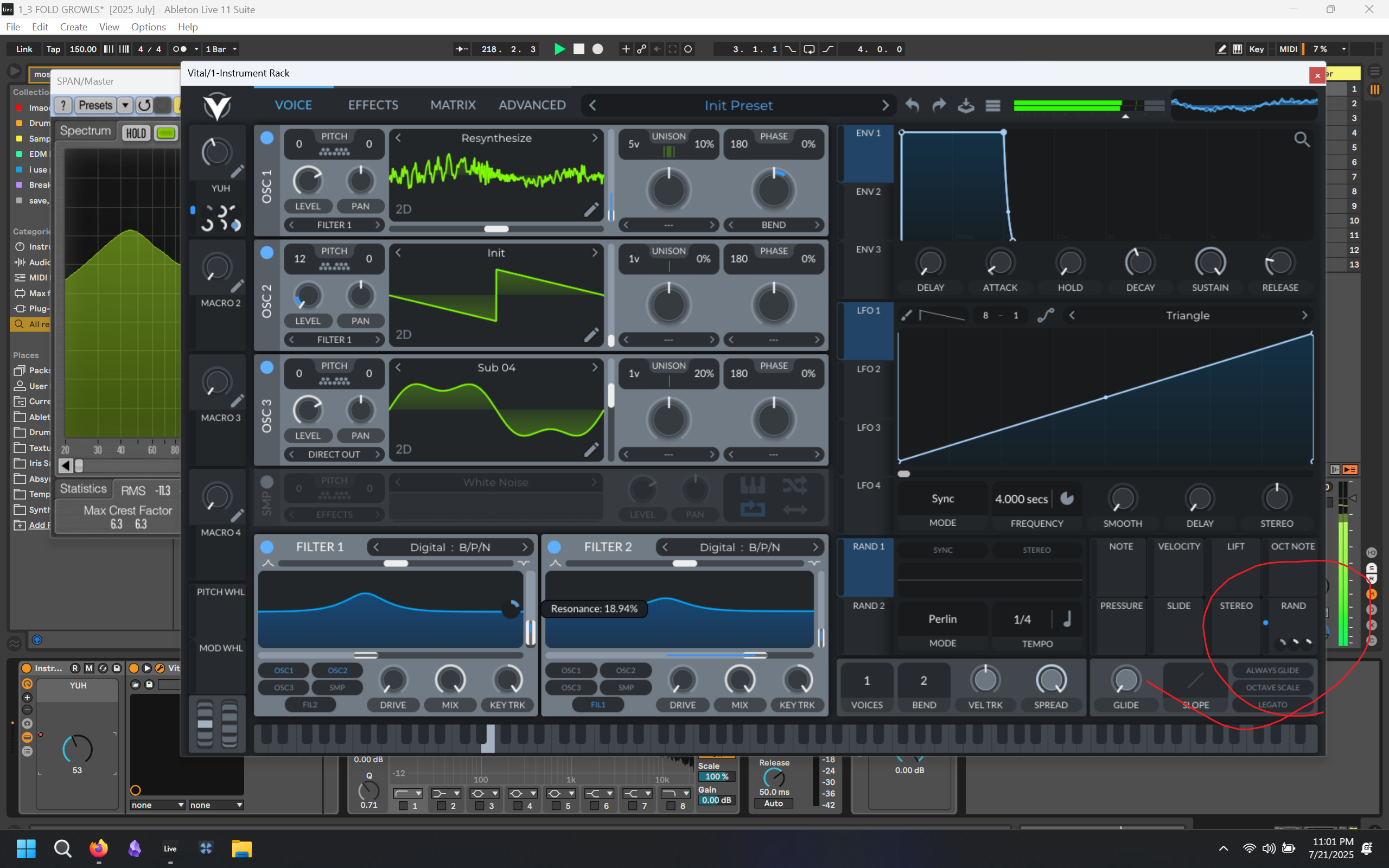The width and height of the screenshot is (1389, 868).
Task: Open Vital's hamburger menu icon
Action: click(x=993, y=106)
